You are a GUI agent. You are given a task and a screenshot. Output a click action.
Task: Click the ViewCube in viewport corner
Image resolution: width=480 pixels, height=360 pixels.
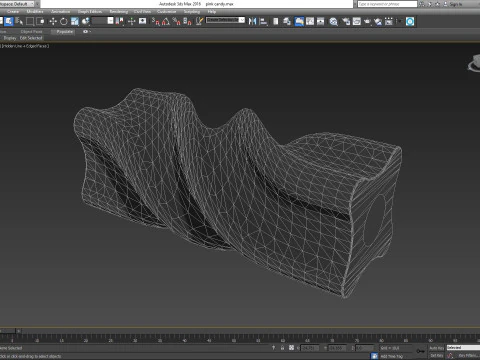point(474,63)
